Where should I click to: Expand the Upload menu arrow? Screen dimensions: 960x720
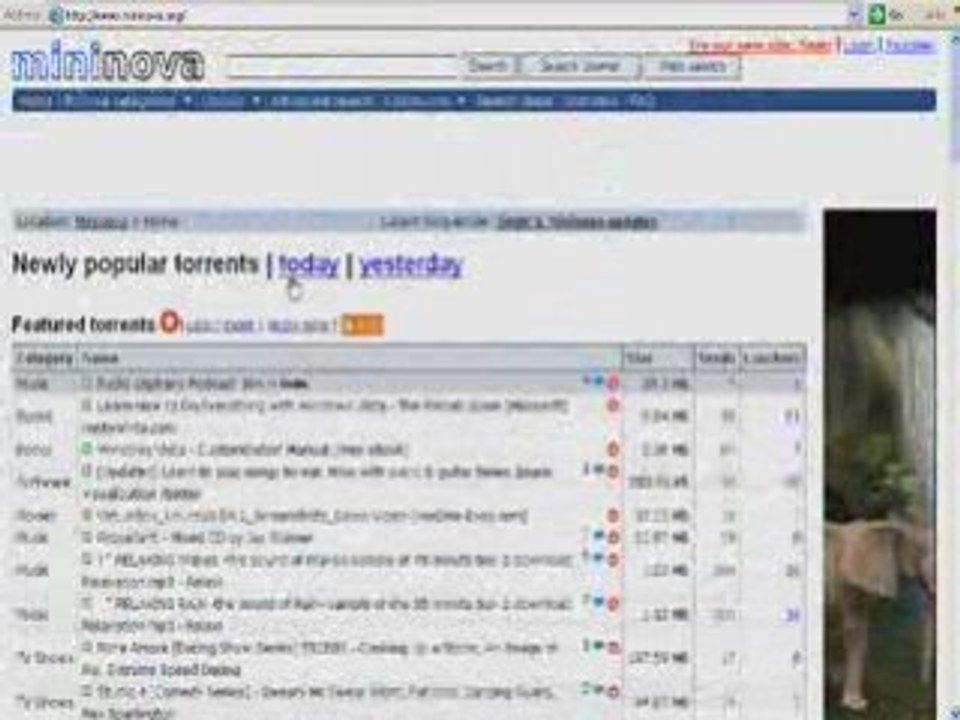(x=256, y=100)
